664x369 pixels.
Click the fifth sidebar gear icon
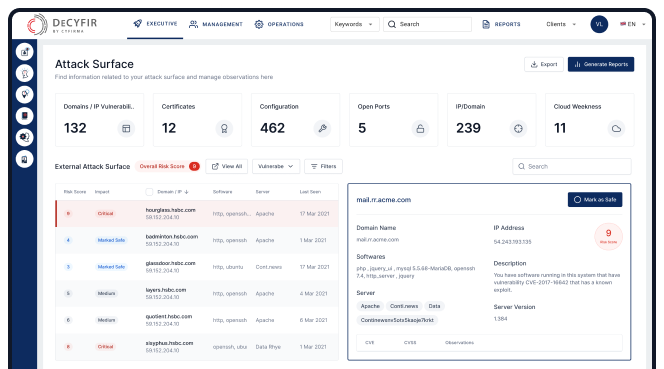point(25,137)
